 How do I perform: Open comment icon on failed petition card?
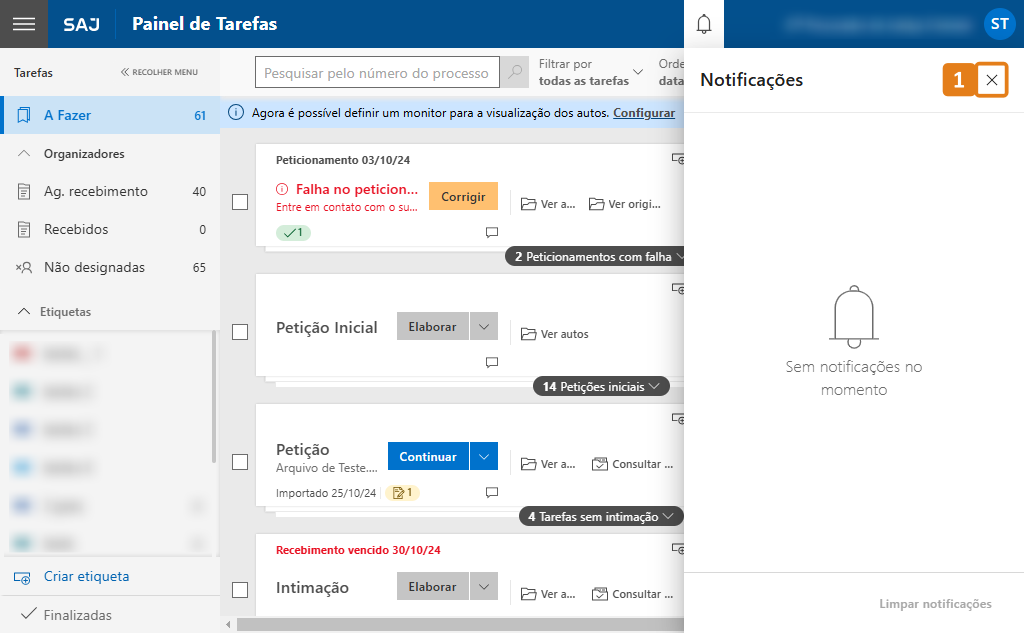[x=491, y=233]
